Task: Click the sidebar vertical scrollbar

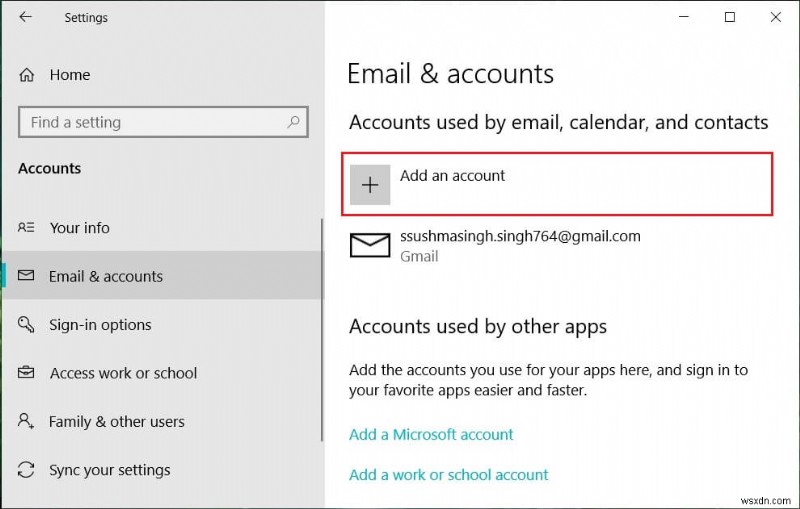Action: (x=322, y=330)
